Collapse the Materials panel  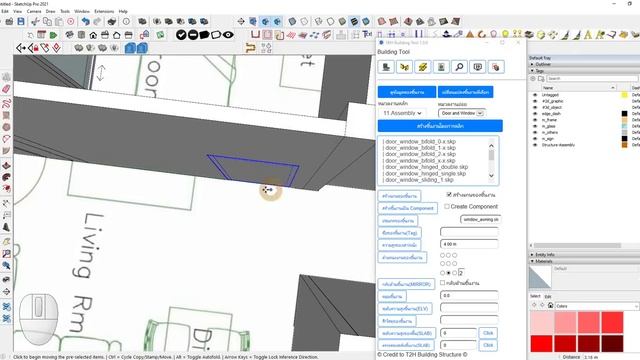click(x=532, y=261)
